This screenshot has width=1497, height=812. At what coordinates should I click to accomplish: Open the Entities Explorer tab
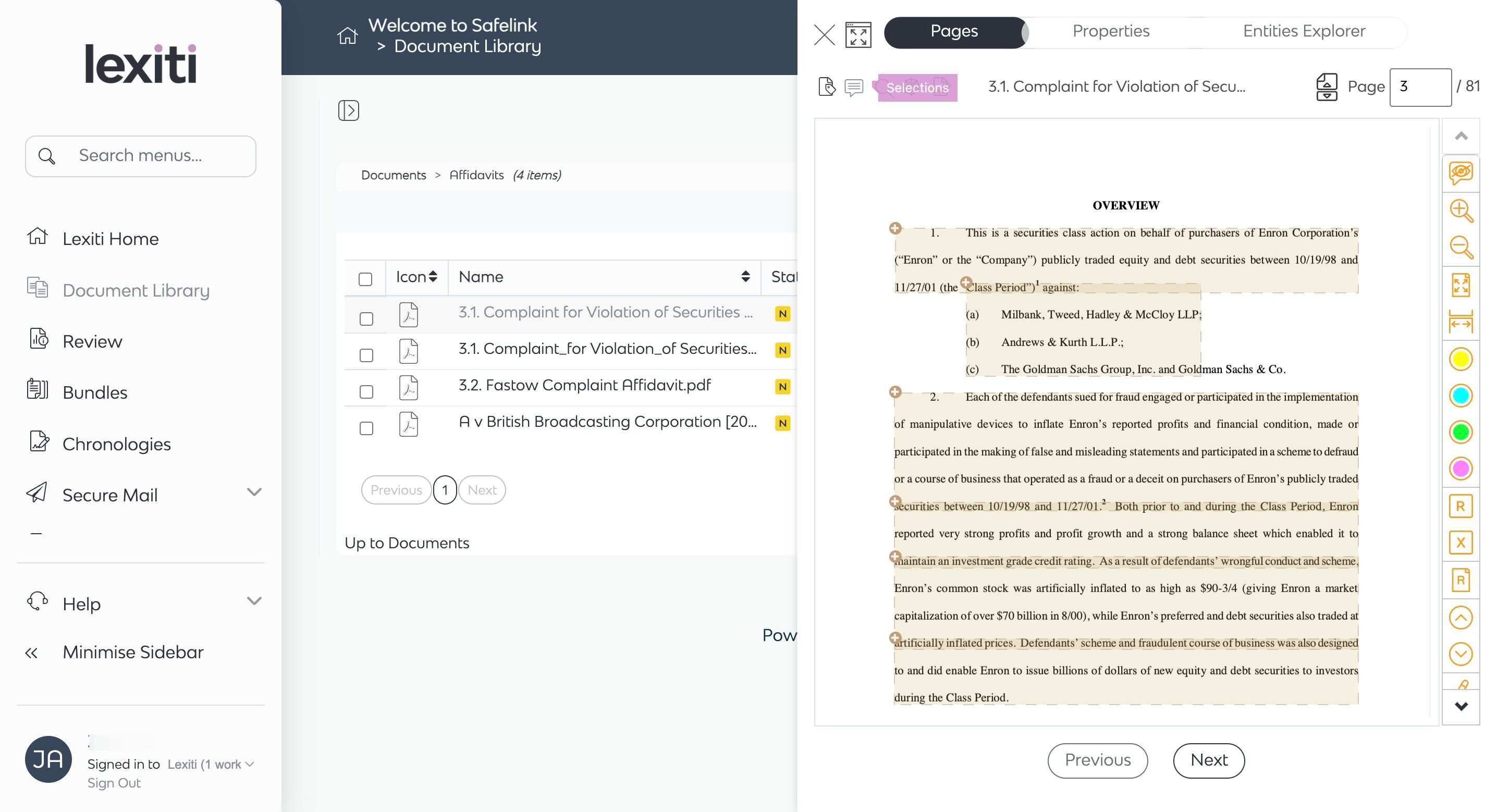[x=1304, y=31]
